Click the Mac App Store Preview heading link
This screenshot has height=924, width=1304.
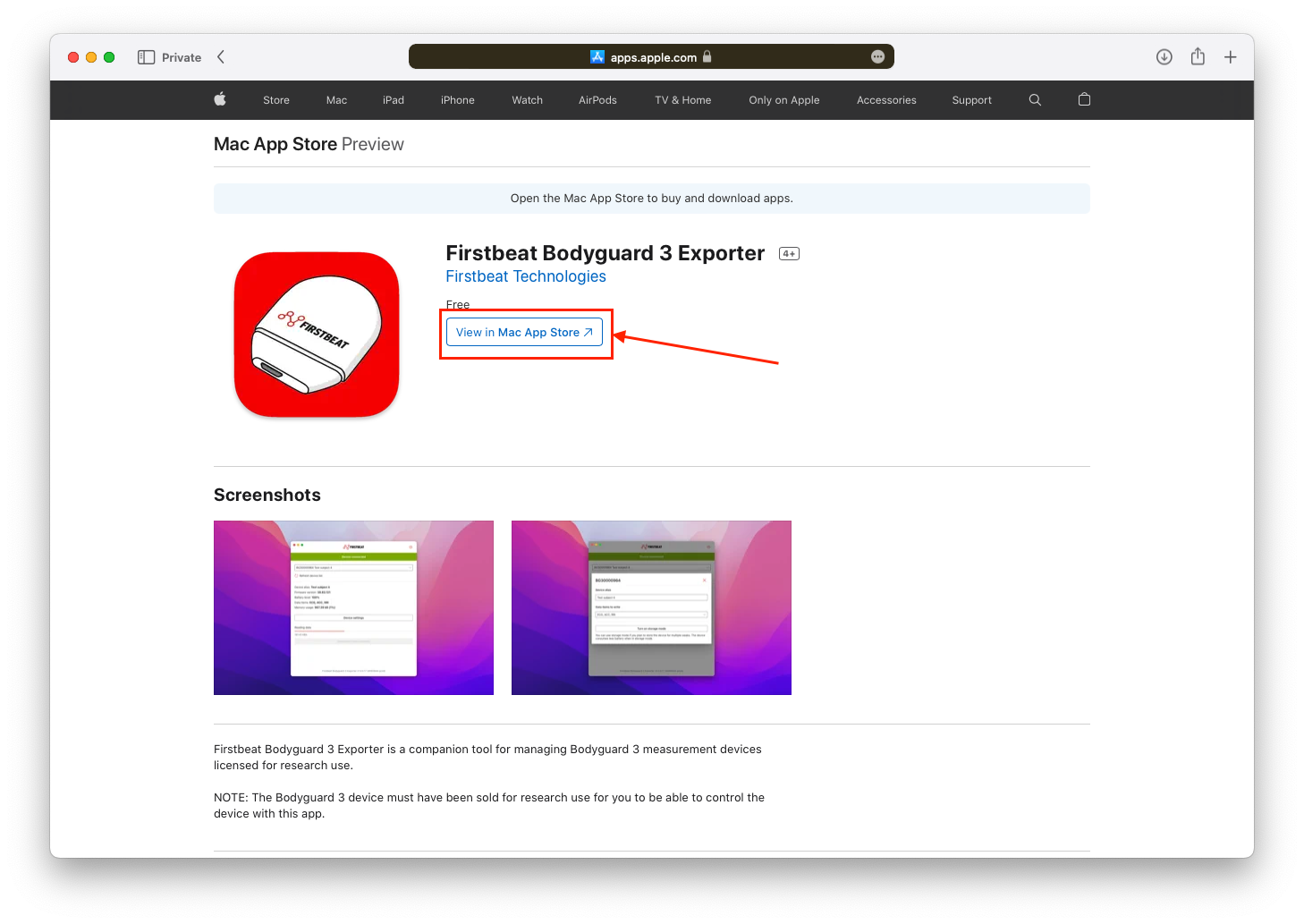(309, 144)
